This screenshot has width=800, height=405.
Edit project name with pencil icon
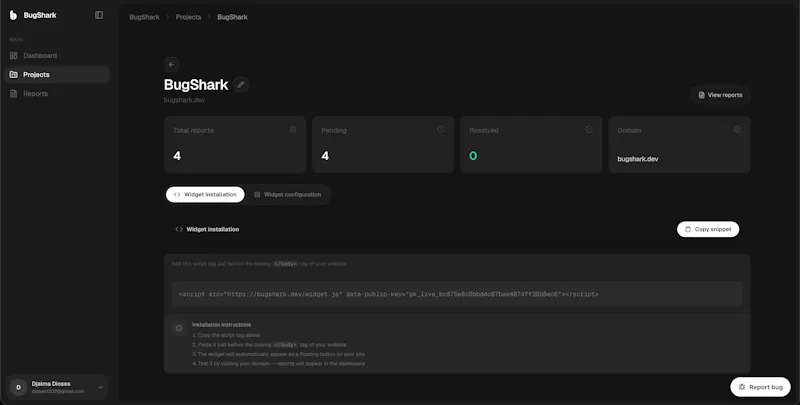[x=241, y=85]
